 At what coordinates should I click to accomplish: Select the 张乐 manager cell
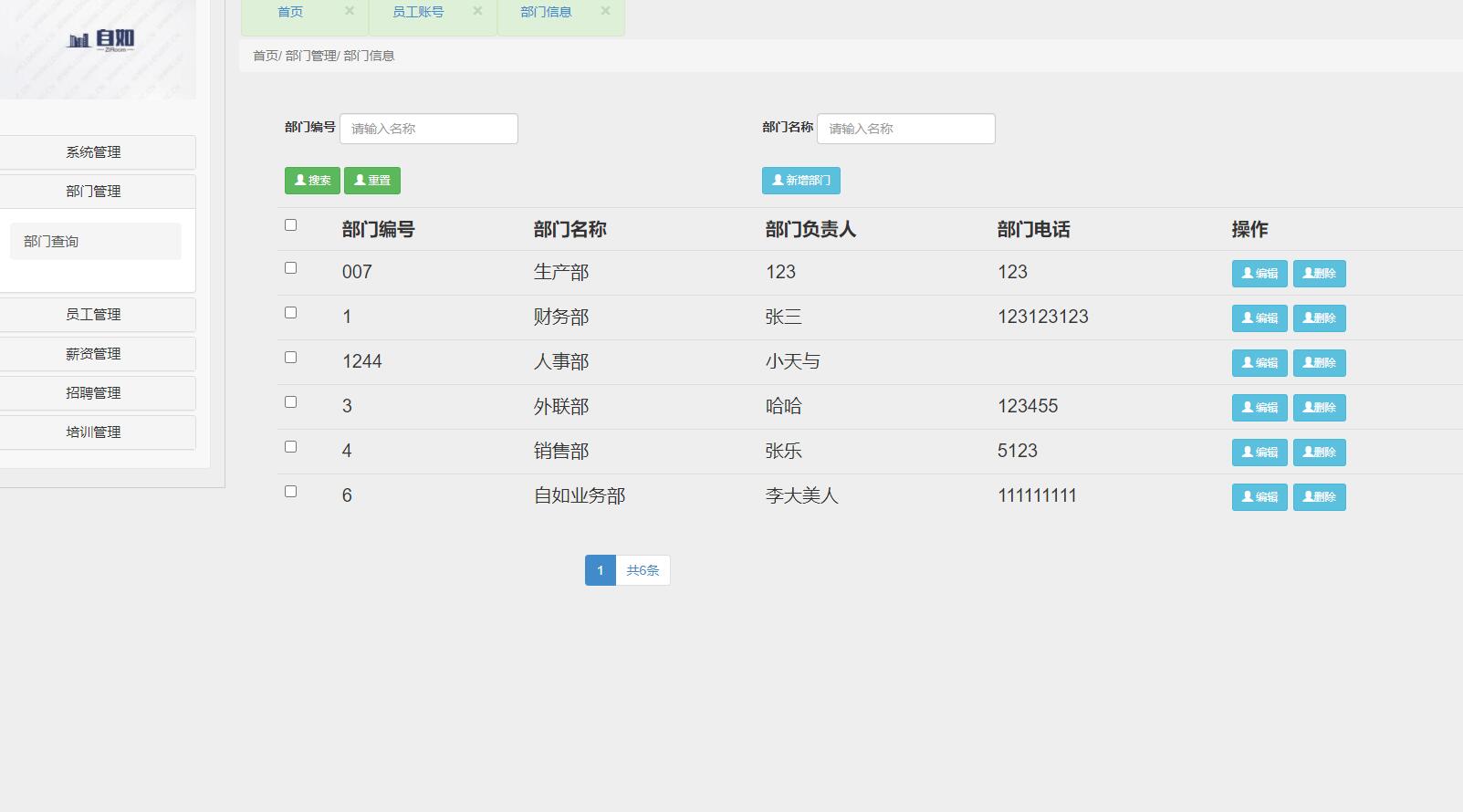pos(784,452)
